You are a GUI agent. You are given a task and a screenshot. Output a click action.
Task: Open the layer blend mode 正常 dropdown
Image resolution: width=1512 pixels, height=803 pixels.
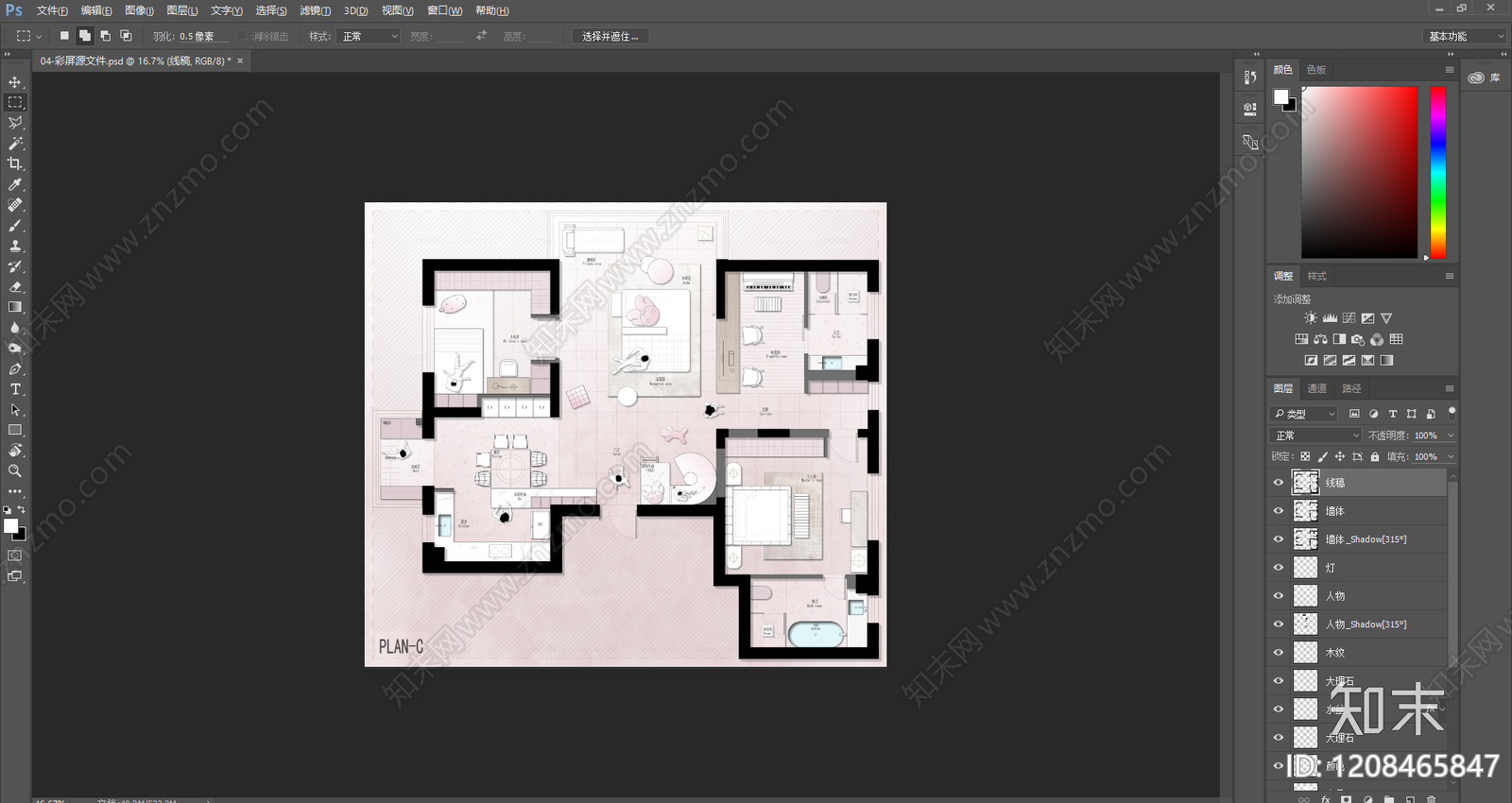pos(1317,436)
